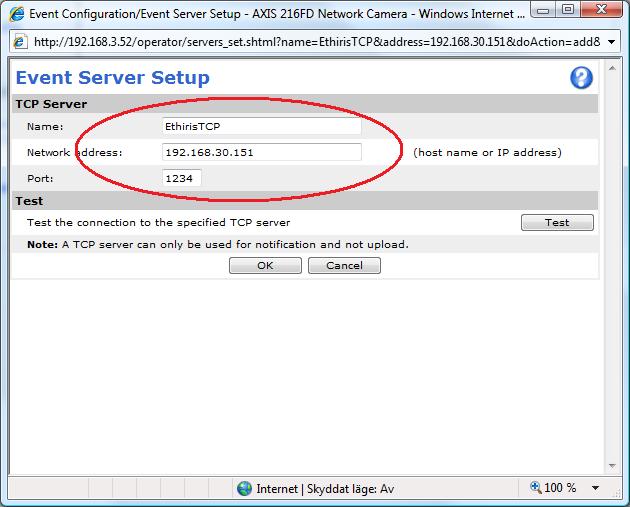Close the Event Server Setup window
The height and width of the screenshot is (507, 630).
(x=601, y=10)
